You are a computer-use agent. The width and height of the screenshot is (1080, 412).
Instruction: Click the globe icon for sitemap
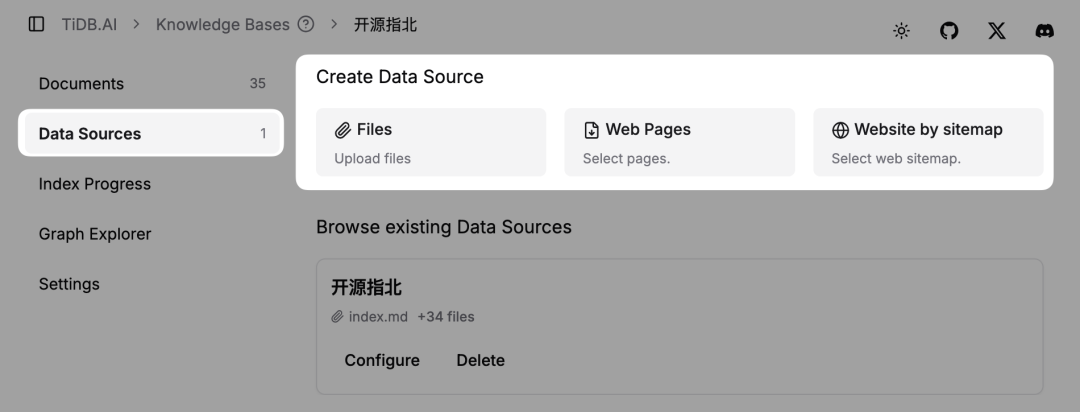click(840, 130)
